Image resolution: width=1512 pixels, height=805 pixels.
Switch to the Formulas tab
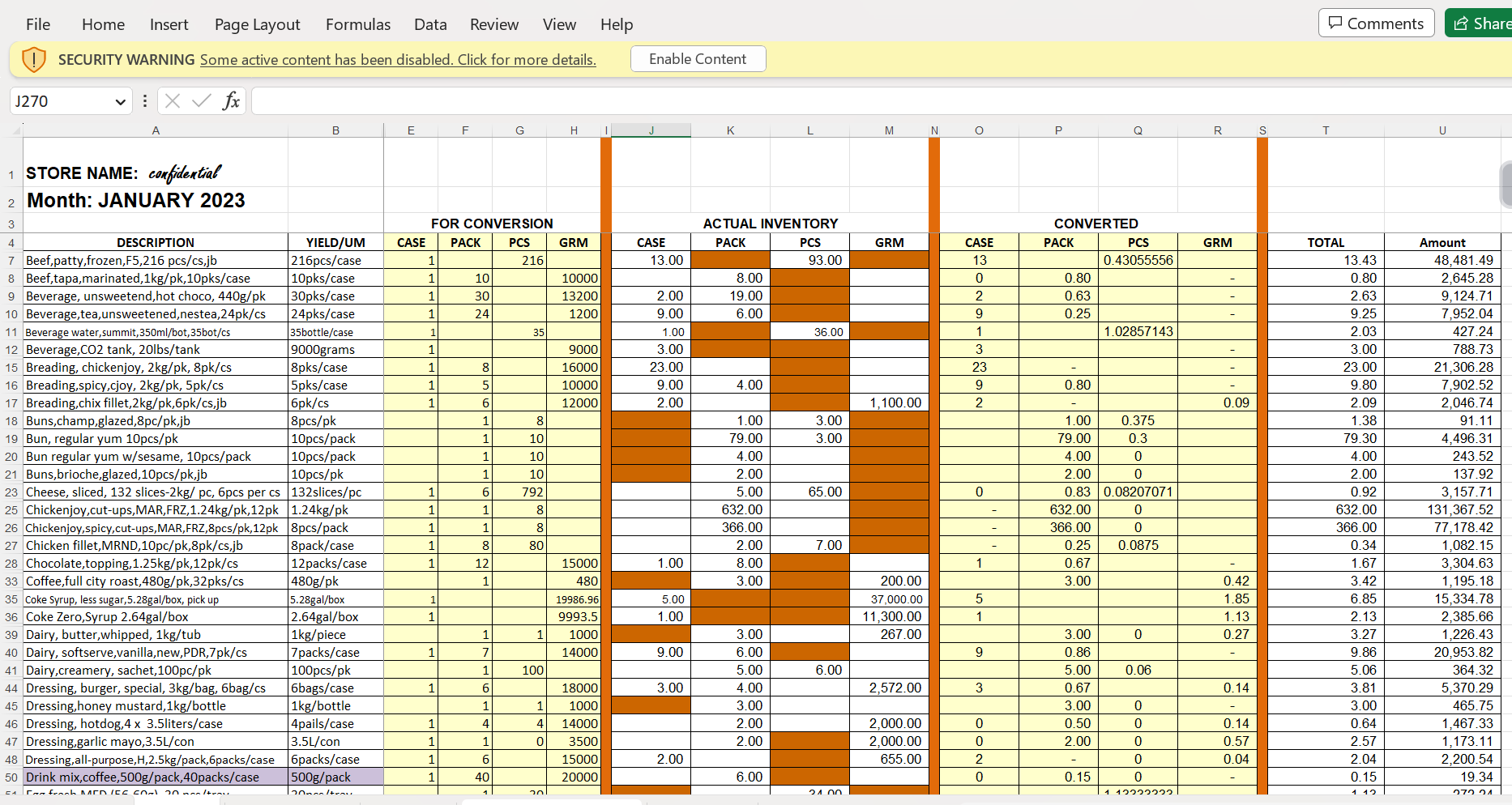click(358, 24)
